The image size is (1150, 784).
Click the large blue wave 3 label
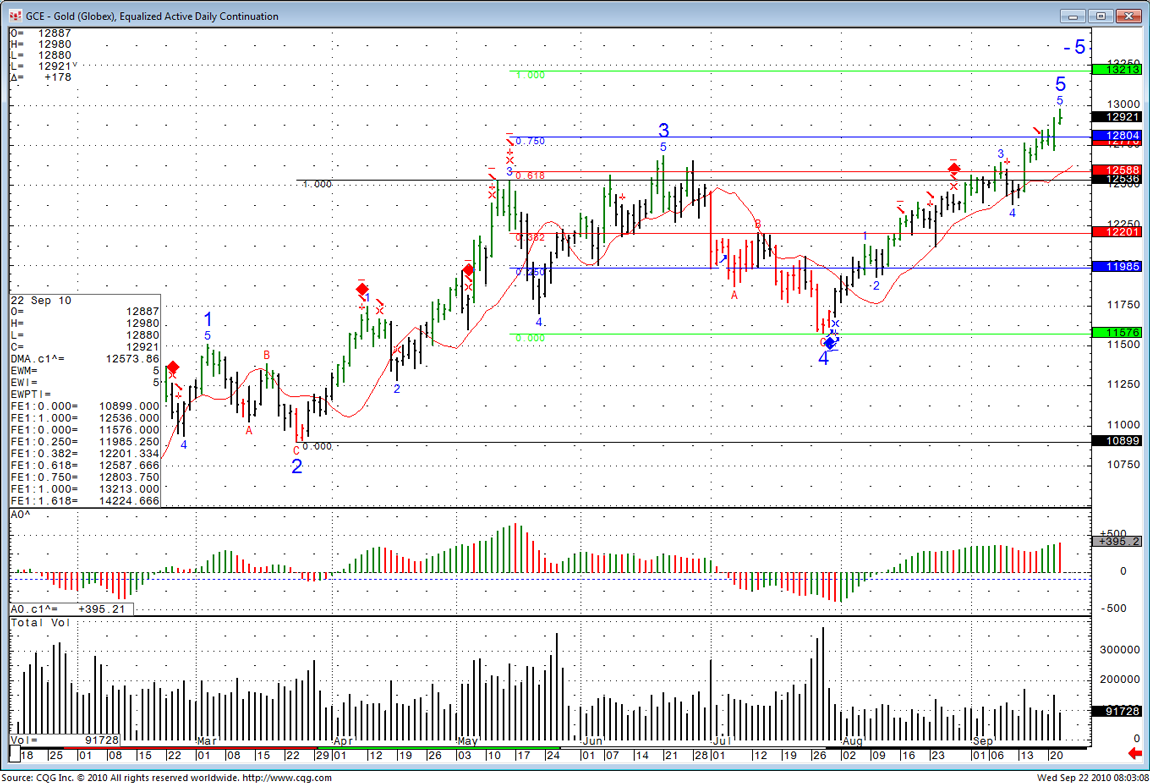tap(663, 130)
